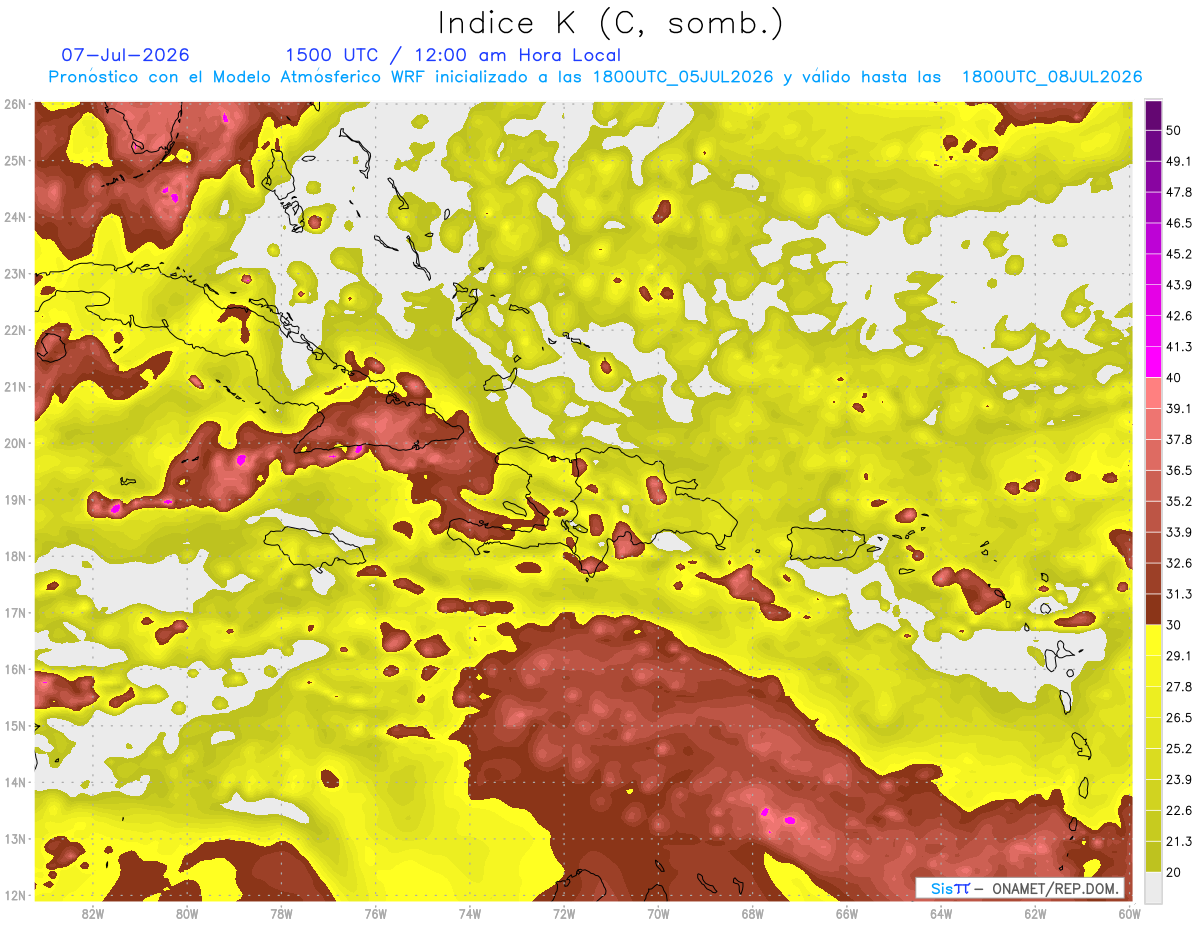
Task: Click the colorbar value "21.3"
Action: (1178, 841)
